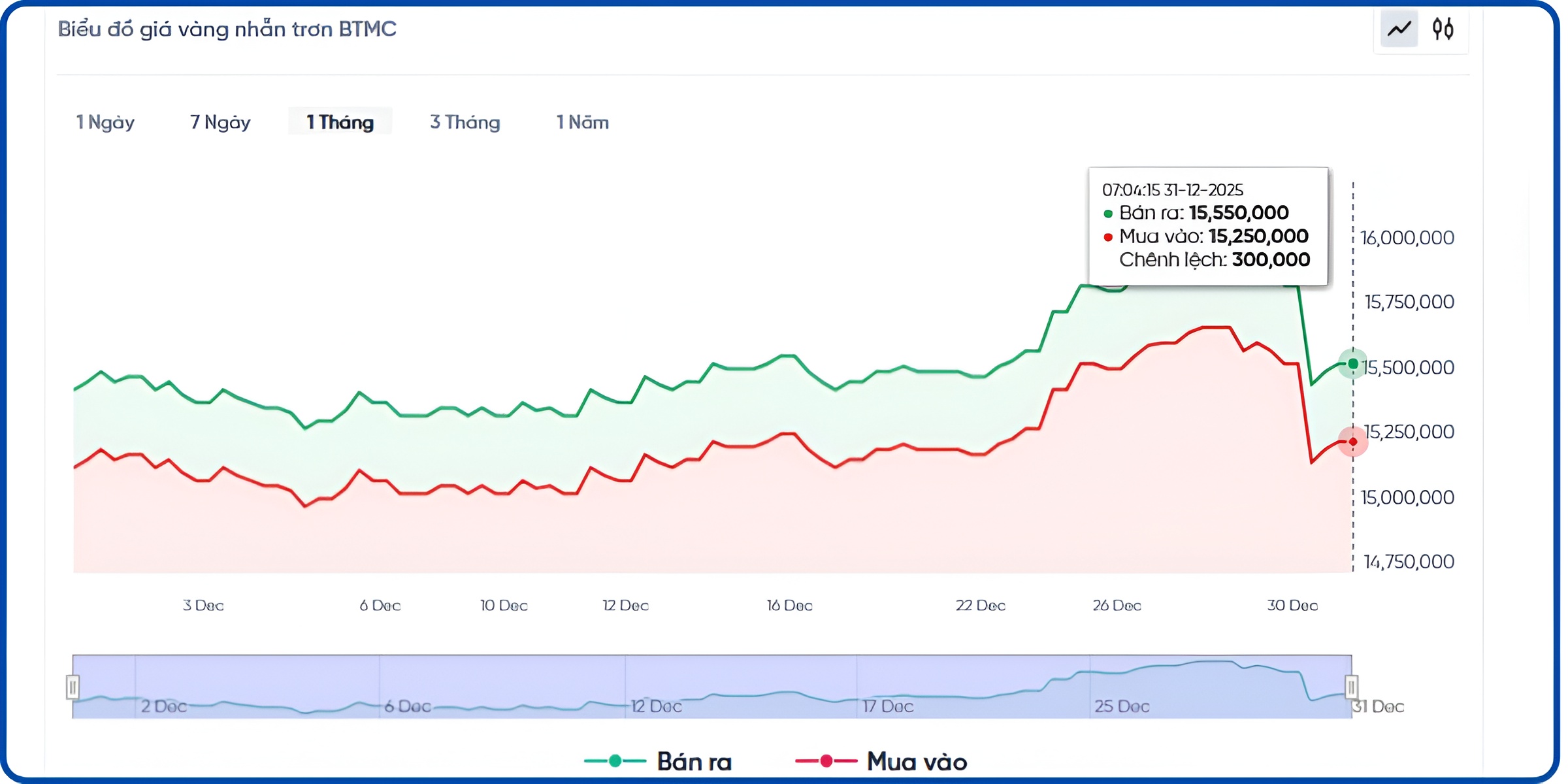Toggle the Mua vào legend series
Viewport: 1568px width, 784px height.
916,761
